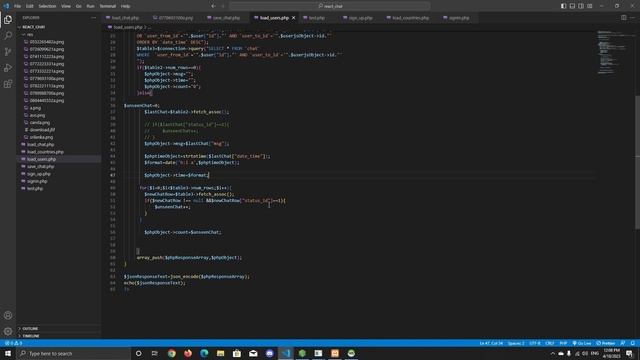640x360 pixels.
Task: Open the Search view in activity bar
Action: [x=8, y=36]
